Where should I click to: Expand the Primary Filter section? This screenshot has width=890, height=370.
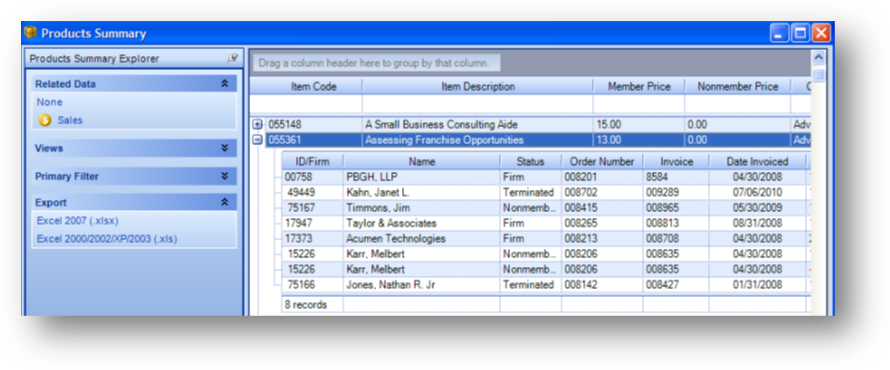point(225,176)
